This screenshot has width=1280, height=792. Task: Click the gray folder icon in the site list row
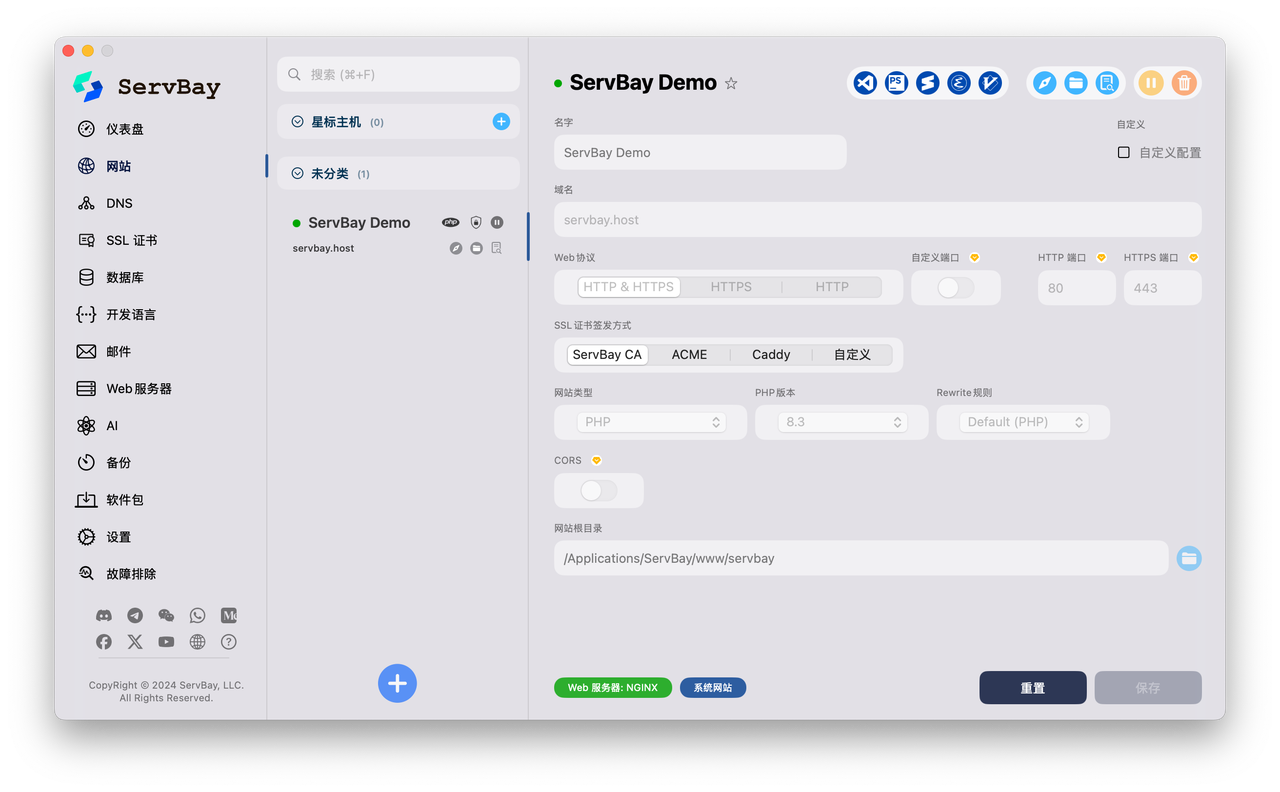[476, 248]
